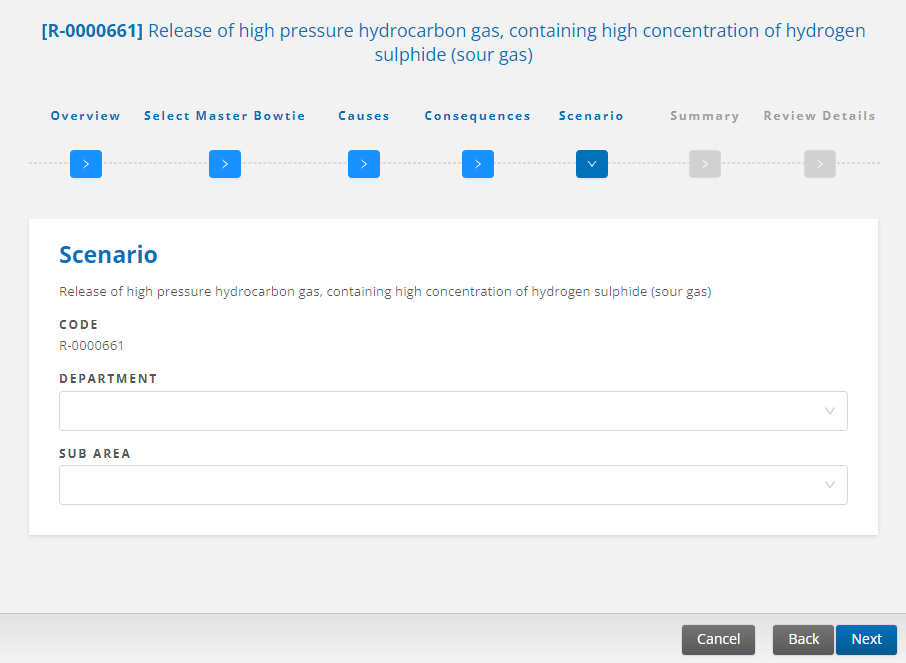Proceed with the Next button
The width and height of the screenshot is (906, 663).
[866, 639]
